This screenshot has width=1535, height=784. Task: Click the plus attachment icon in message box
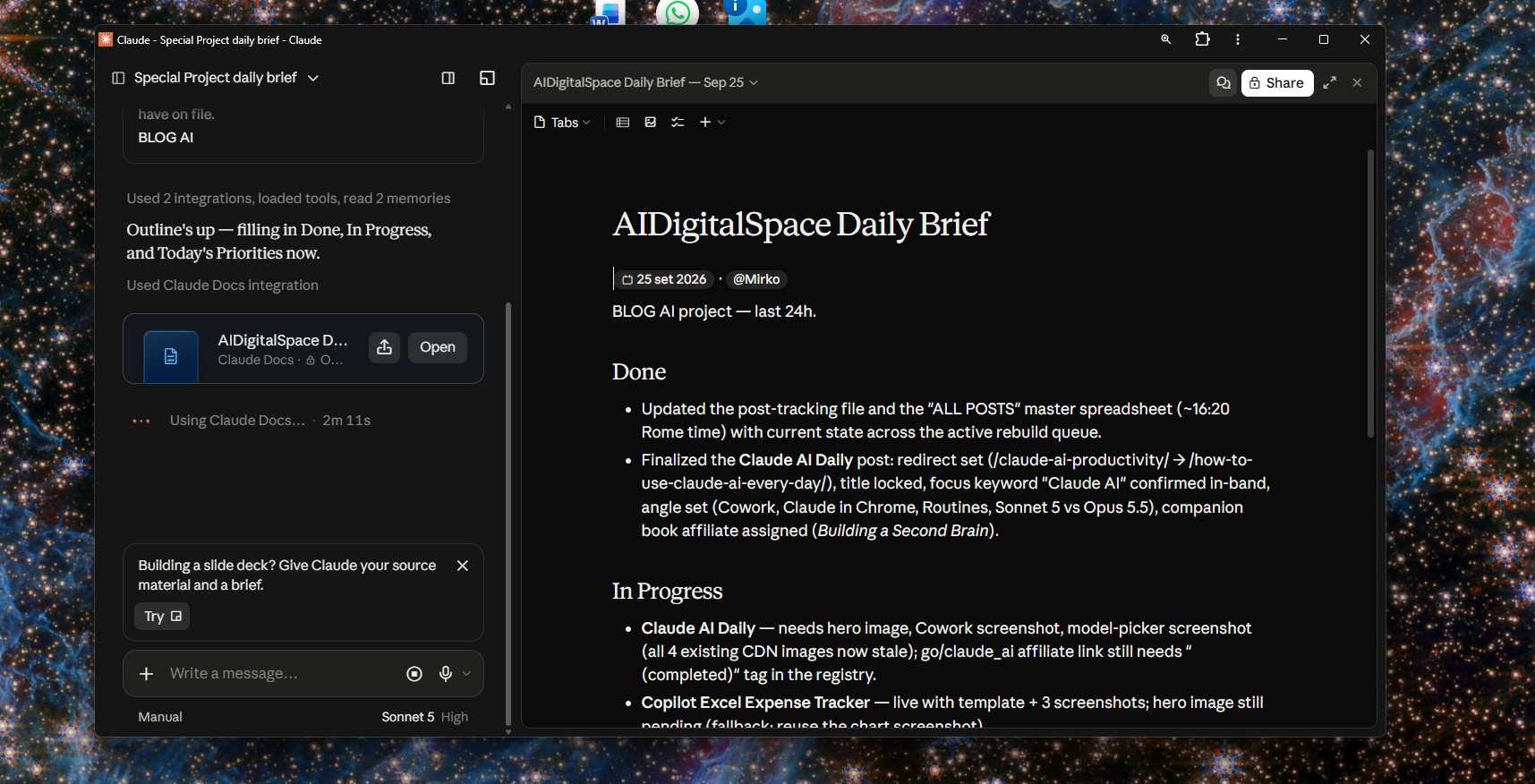[147, 674]
